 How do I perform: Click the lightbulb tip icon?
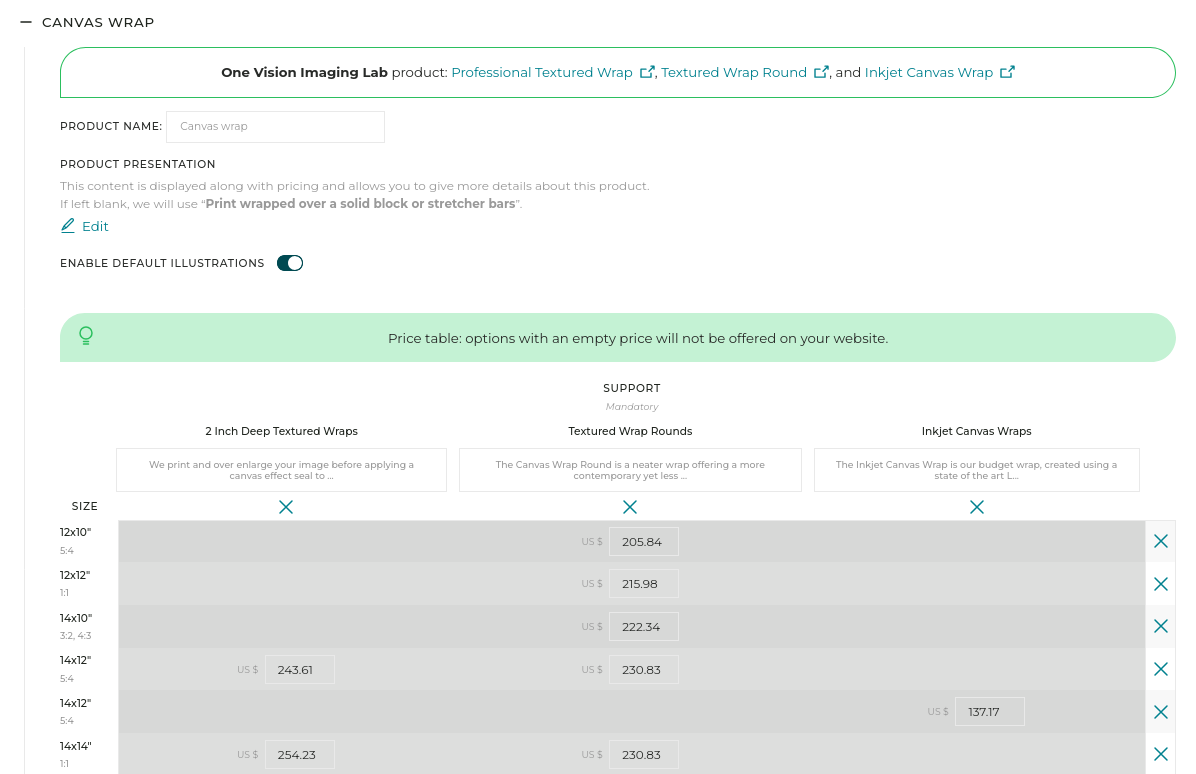click(86, 336)
